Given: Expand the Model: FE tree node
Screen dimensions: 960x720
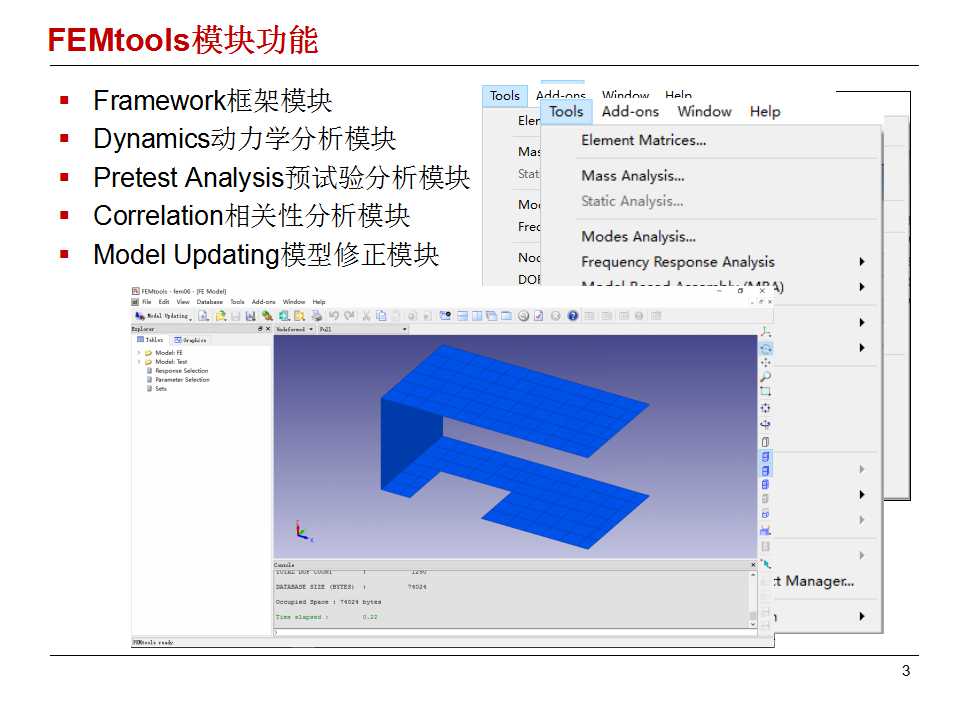Looking at the screenshot, I should pos(139,353).
